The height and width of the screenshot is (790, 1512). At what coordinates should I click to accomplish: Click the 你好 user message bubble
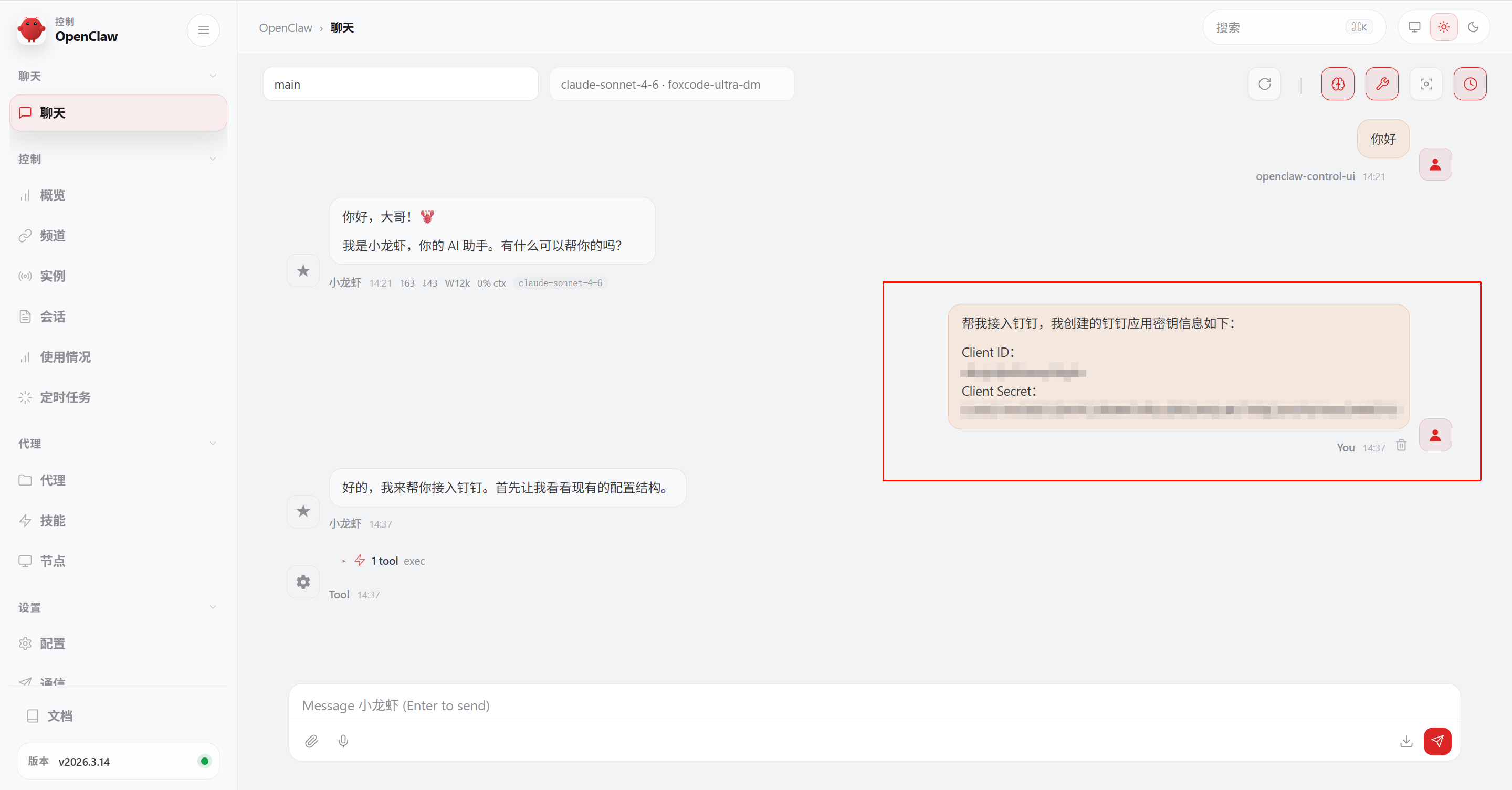[x=1383, y=139]
